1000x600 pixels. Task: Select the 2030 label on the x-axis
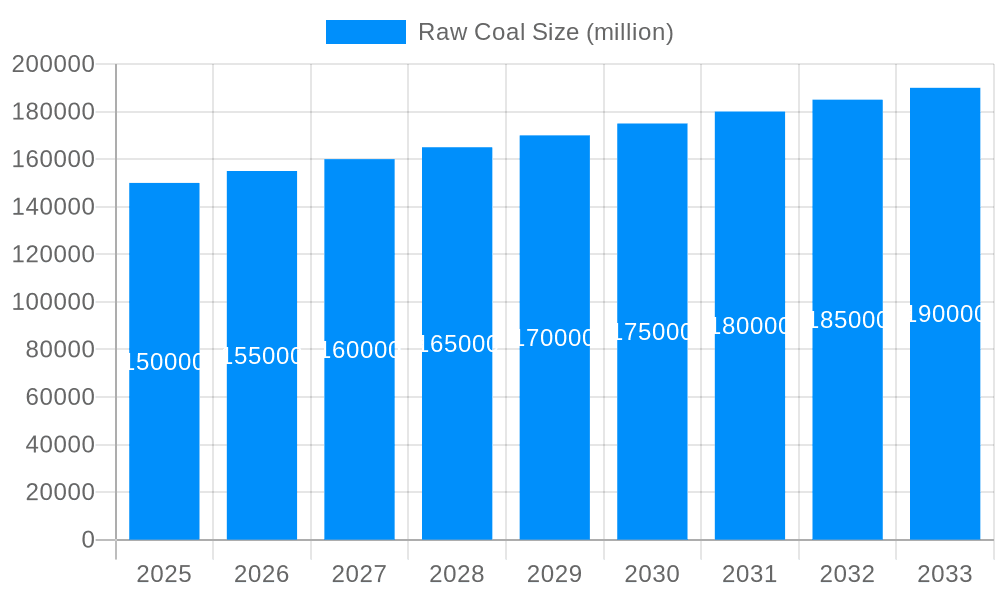click(652, 574)
